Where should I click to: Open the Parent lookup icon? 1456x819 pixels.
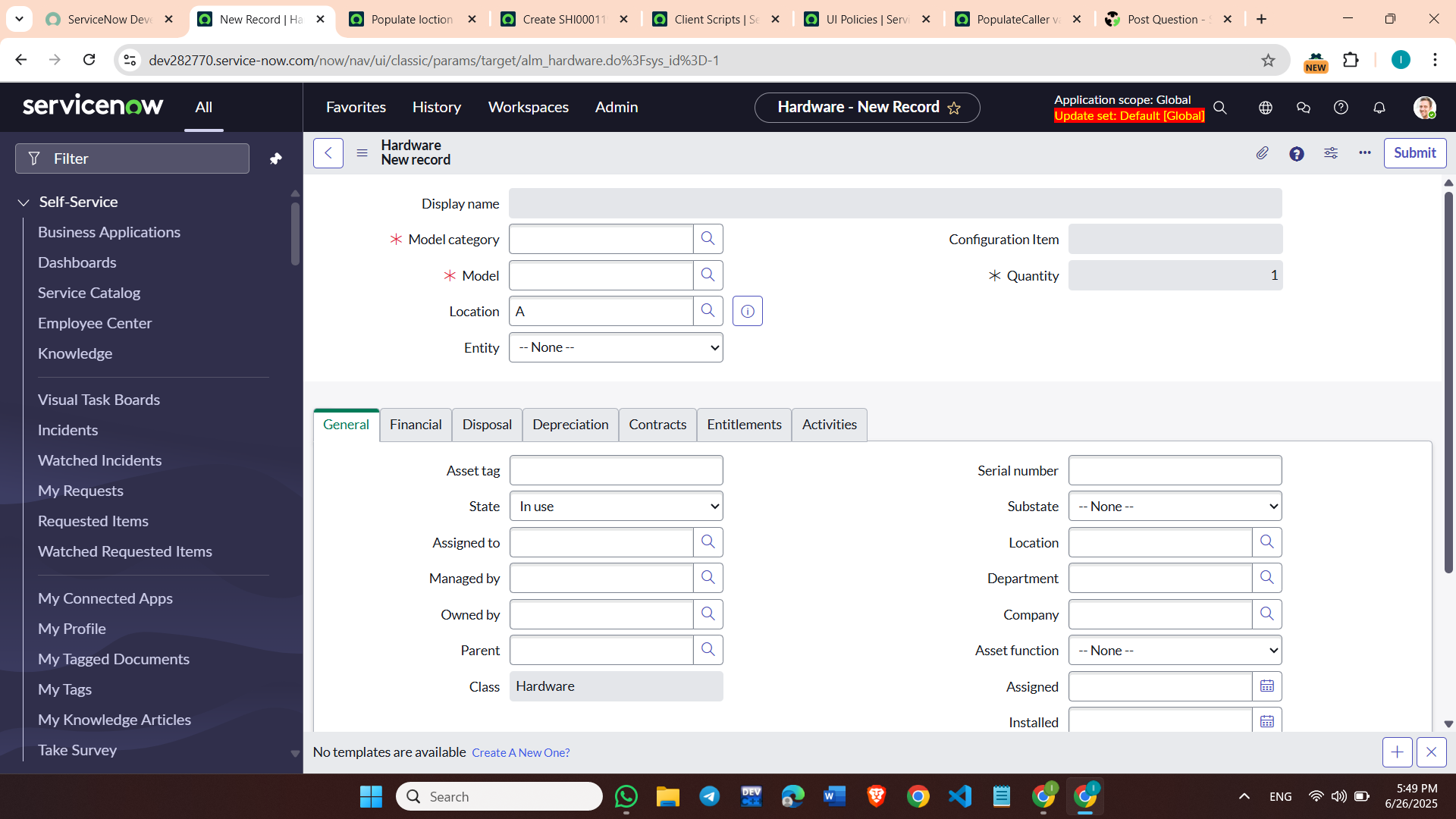point(708,650)
